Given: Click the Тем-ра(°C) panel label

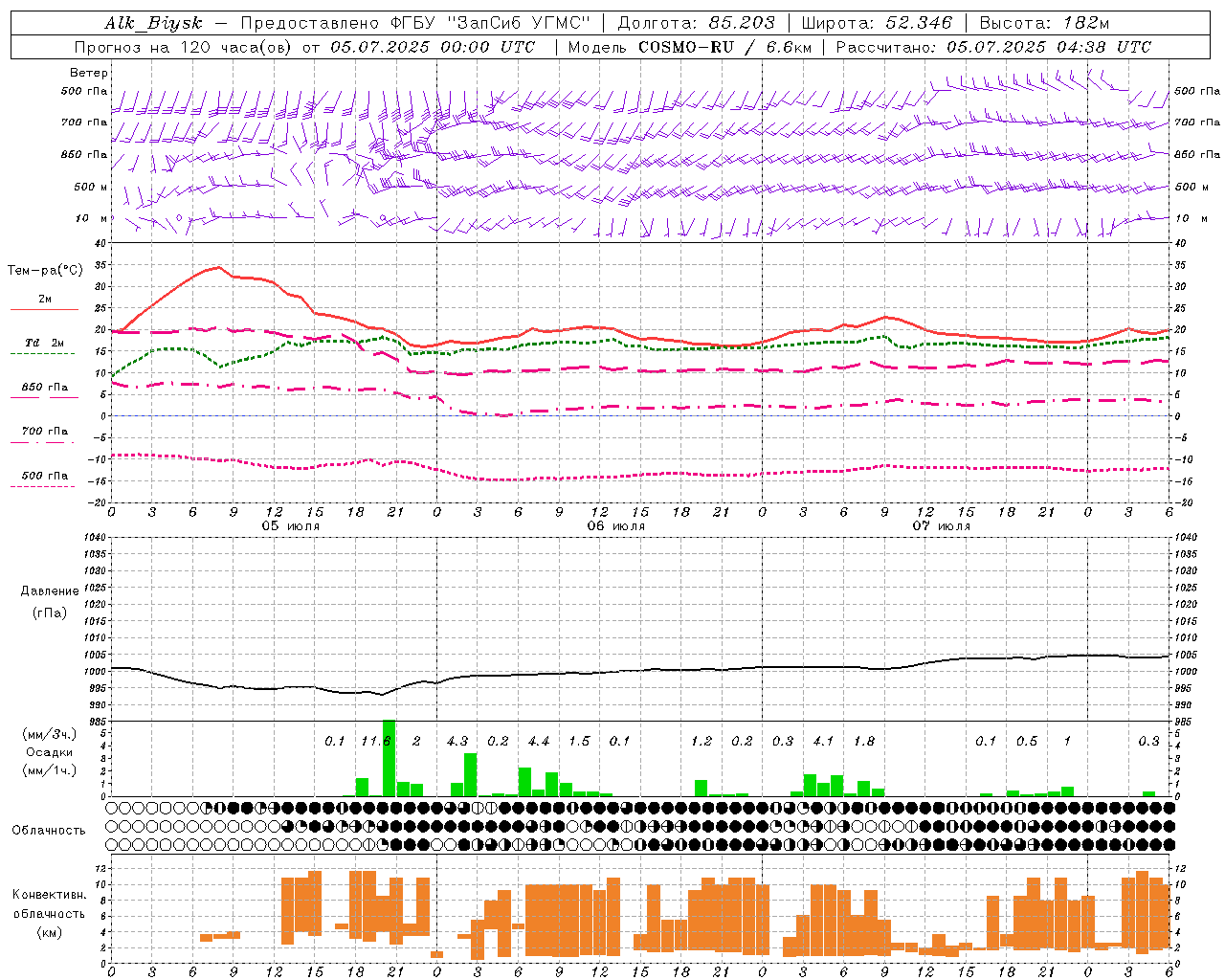Looking at the screenshot, I should click(45, 271).
